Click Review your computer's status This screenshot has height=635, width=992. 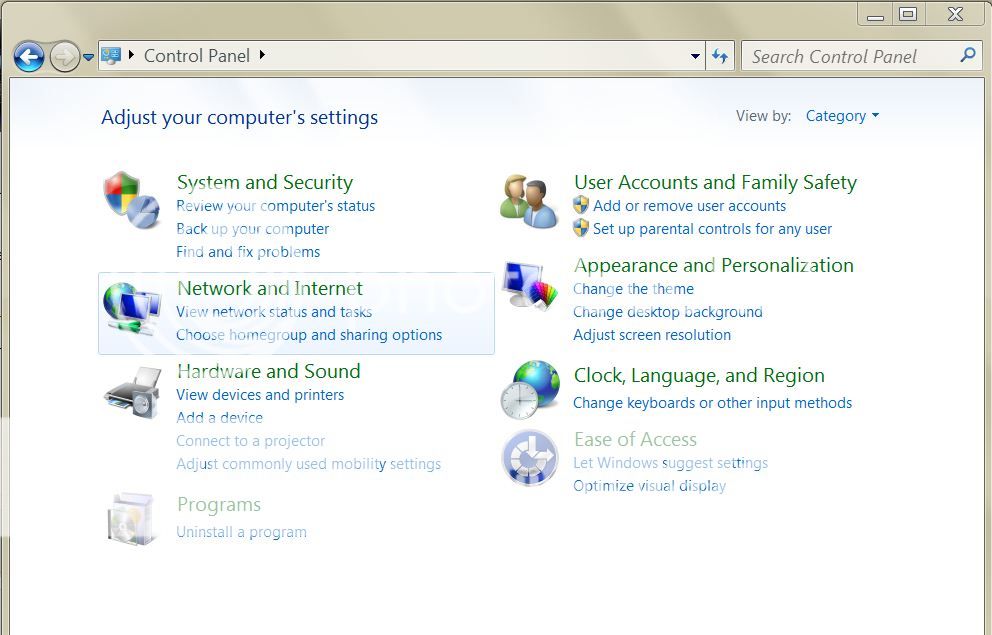click(276, 206)
